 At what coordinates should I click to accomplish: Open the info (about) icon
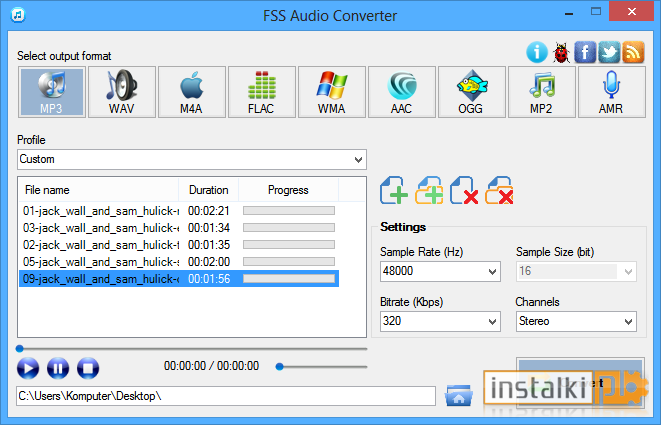coord(537,52)
